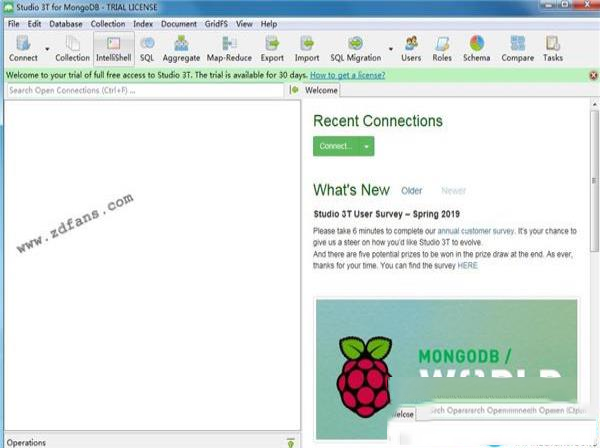Screen dimensions: 600x448
Task: Click the Collection toolbar icon
Action: (x=72, y=49)
